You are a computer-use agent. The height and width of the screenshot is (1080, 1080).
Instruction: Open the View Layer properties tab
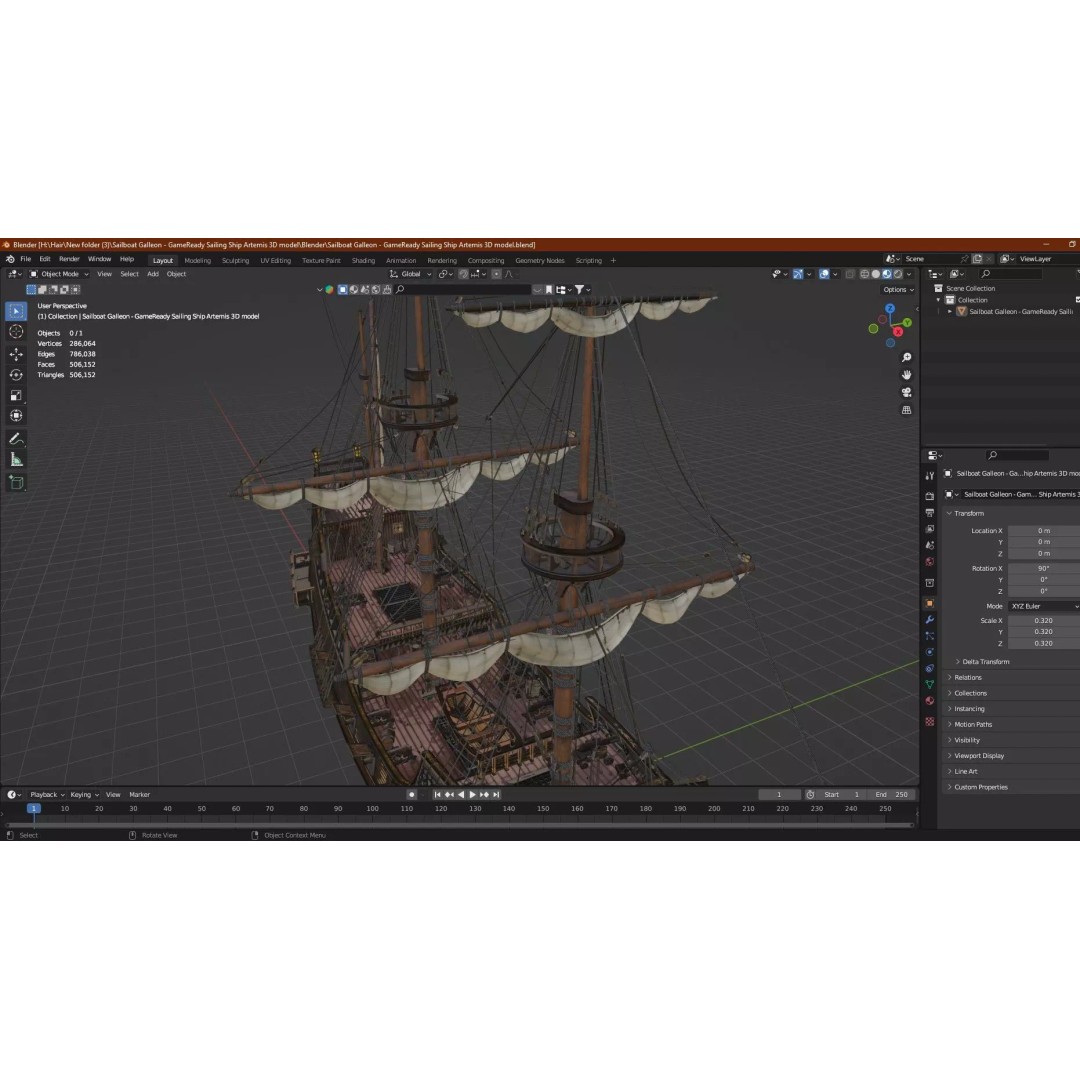click(930, 529)
